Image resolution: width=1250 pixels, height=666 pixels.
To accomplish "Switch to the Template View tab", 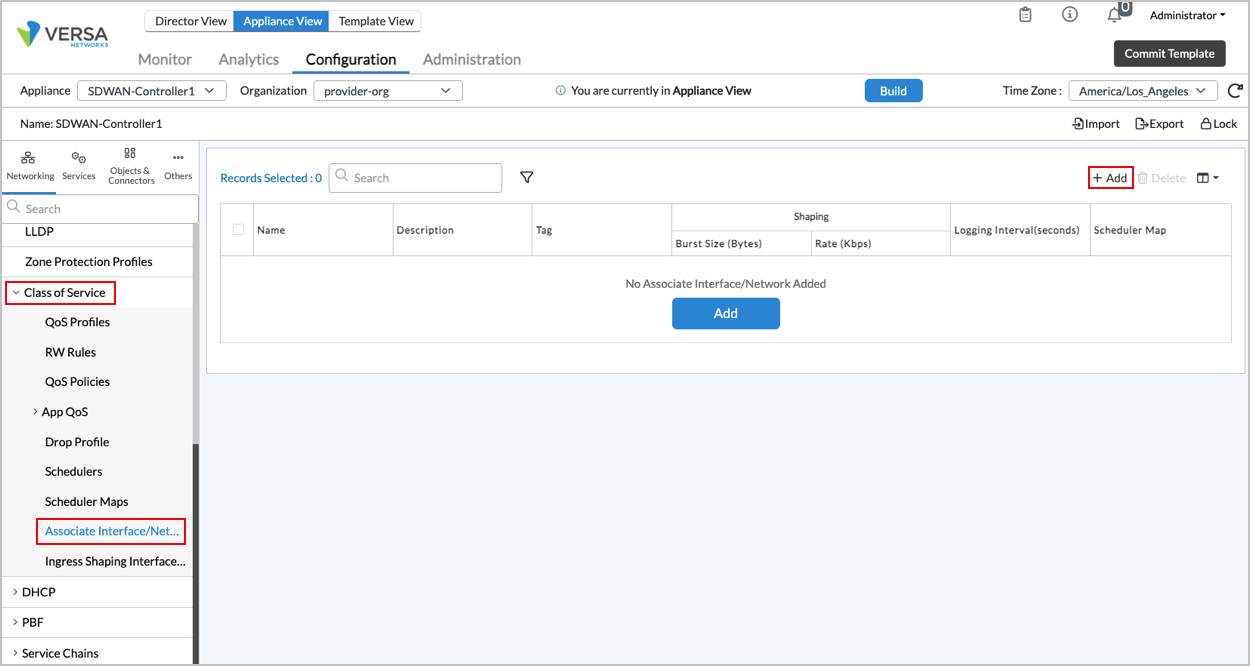I will 375,20.
